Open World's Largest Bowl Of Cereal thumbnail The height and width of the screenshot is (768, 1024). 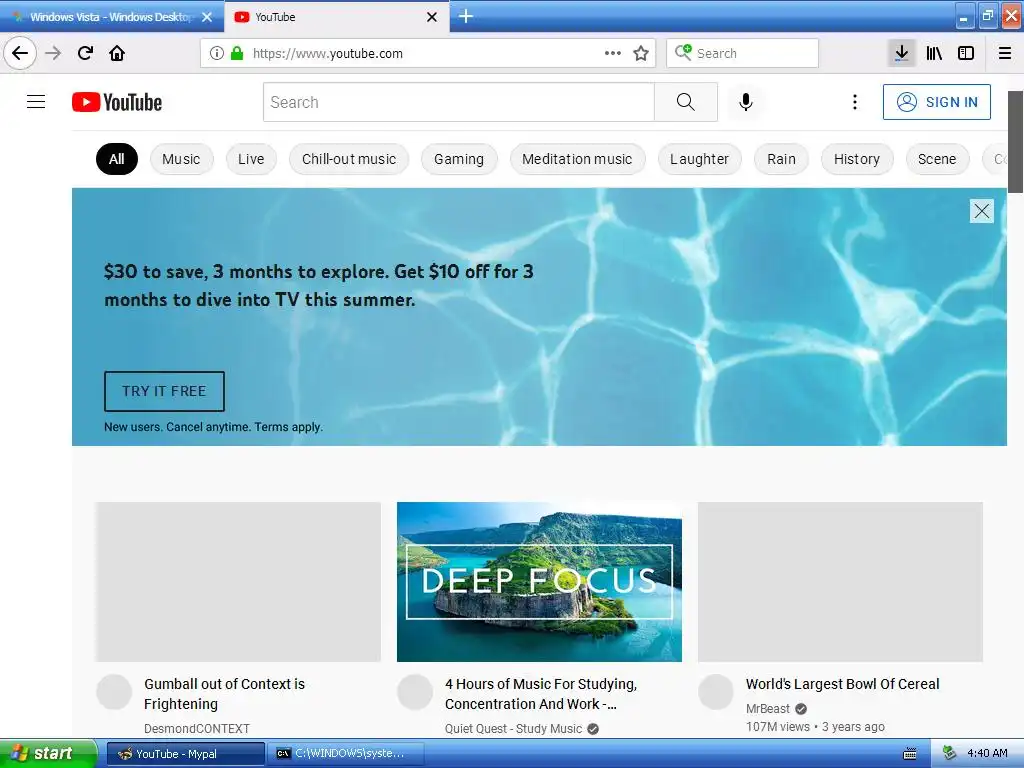(840, 581)
